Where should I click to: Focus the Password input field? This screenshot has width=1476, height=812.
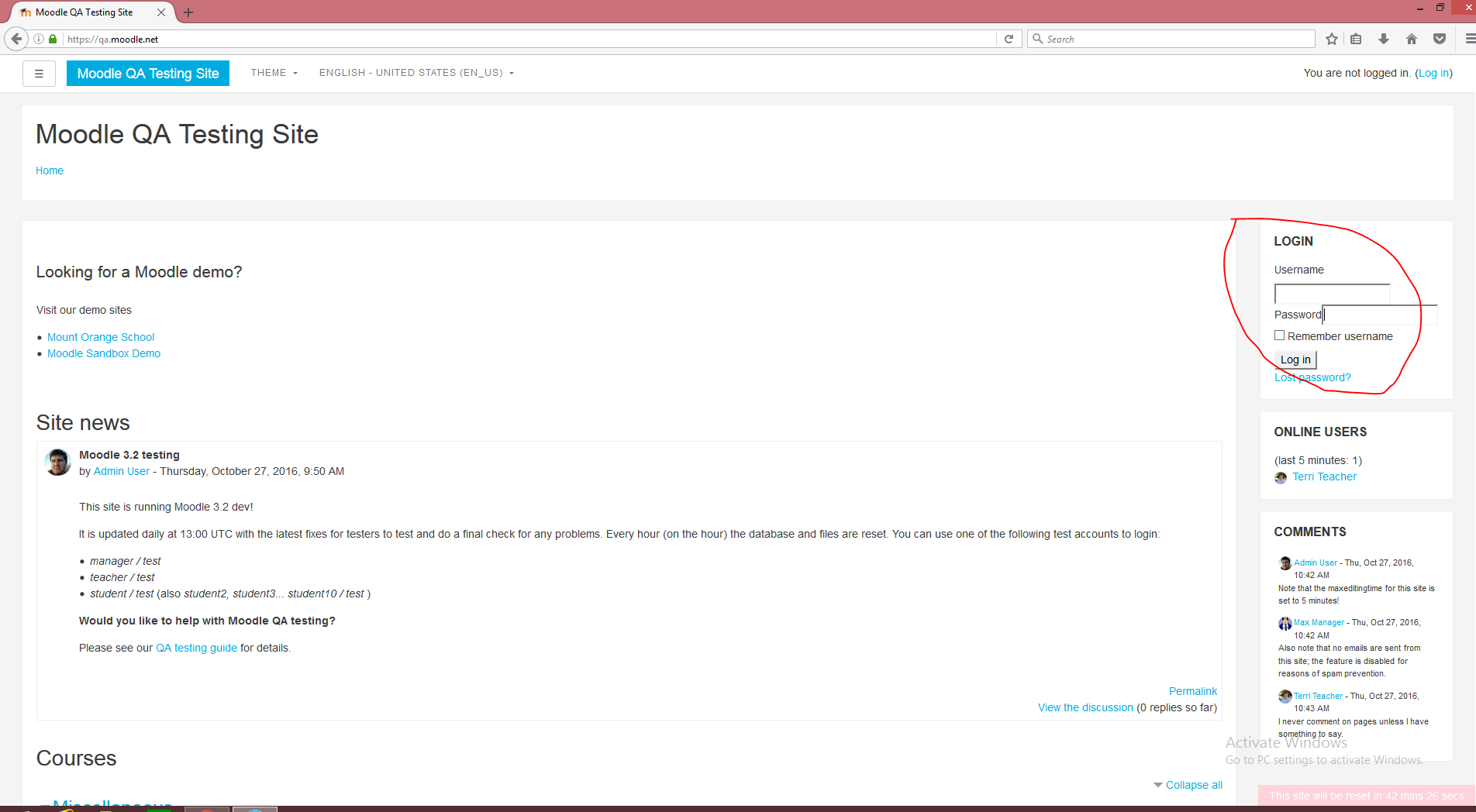[x=1380, y=315]
